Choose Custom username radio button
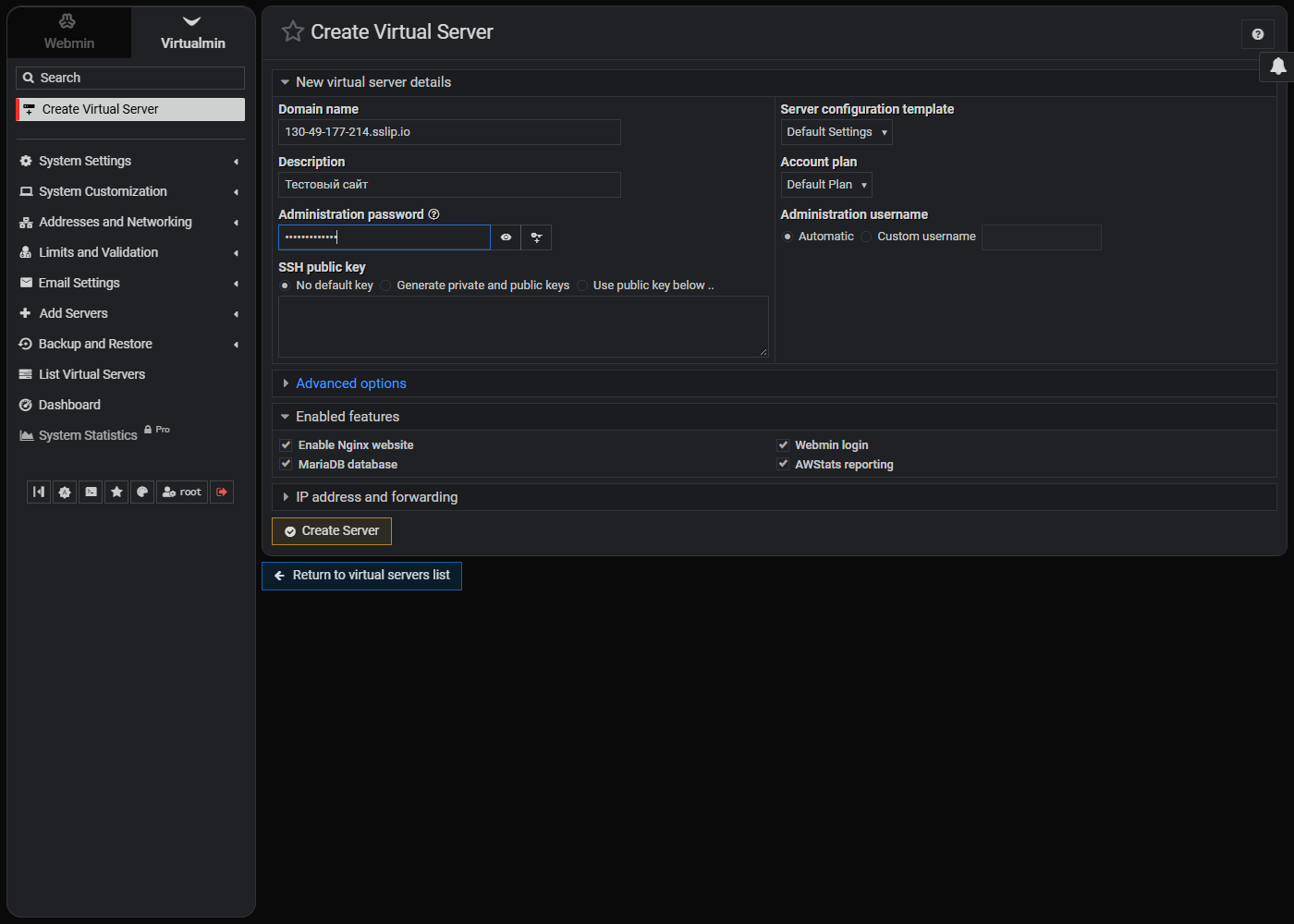The image size is (1294, 924). (866, 237)
